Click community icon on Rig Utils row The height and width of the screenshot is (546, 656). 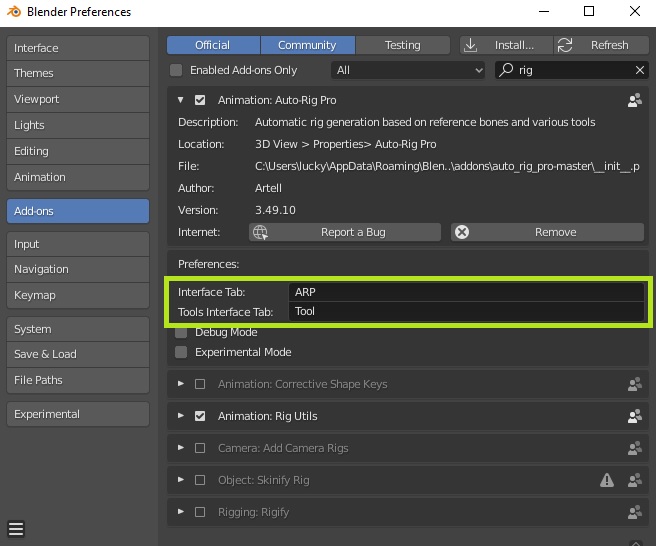click(635, 416)
